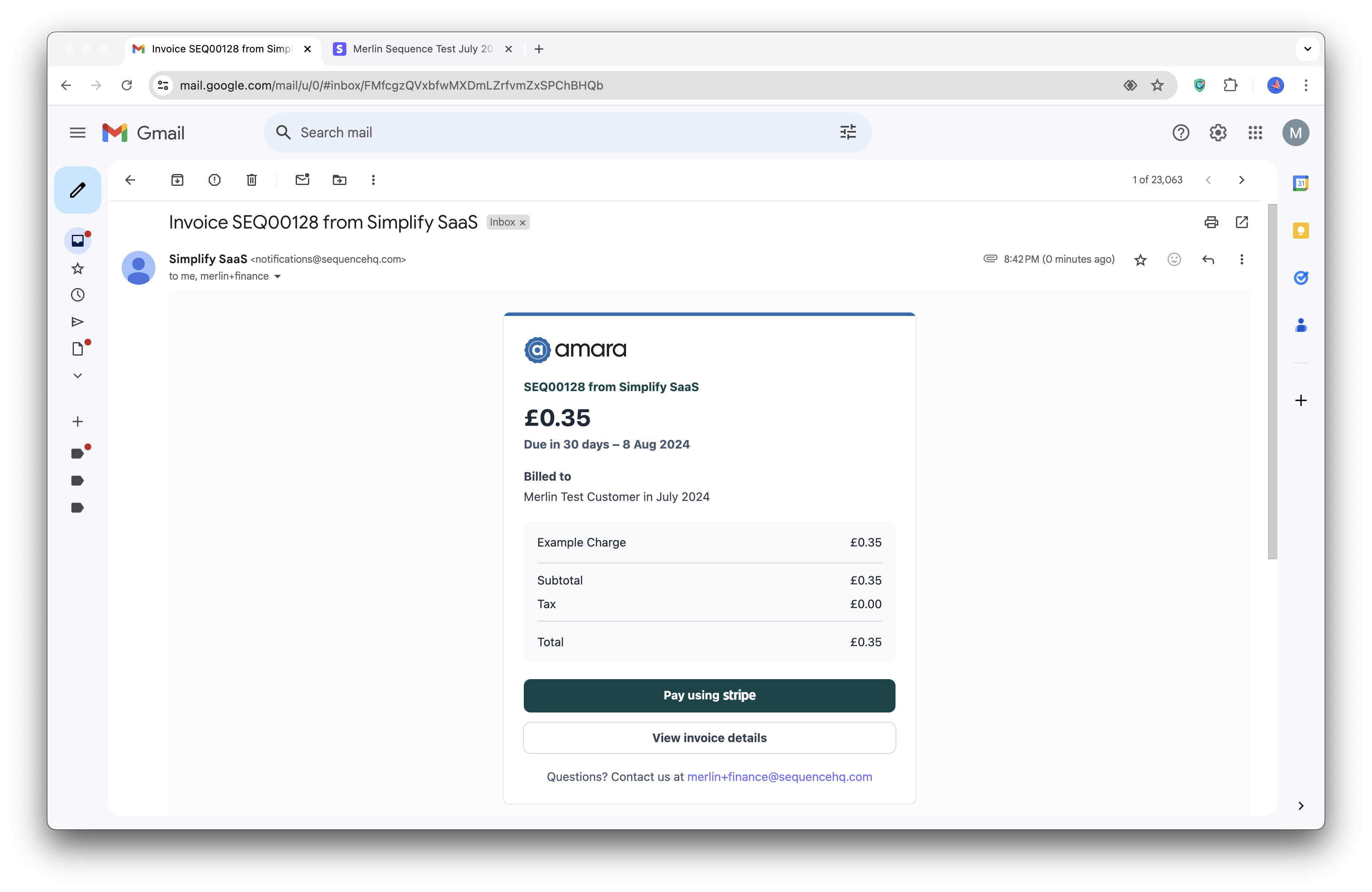The image size is (1372, 892).
Task: Open Google Keep side panel
Action: point(1301,231)
